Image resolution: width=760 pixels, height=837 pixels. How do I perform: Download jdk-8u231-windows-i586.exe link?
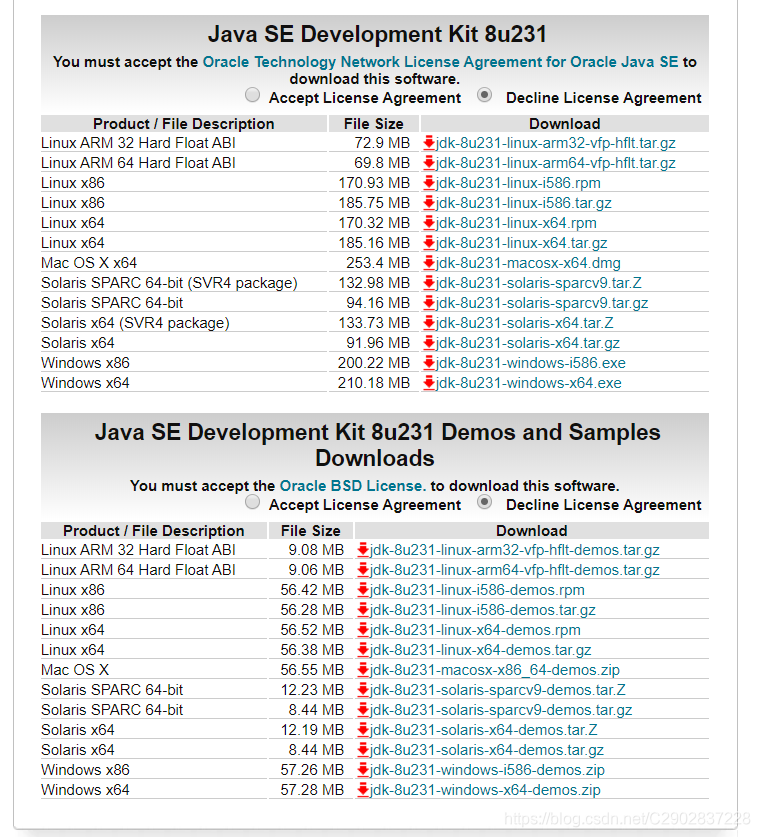coord(531,363)
